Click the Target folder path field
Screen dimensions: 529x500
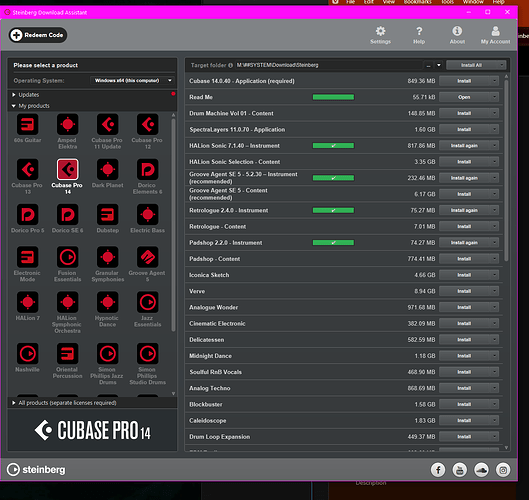tap(329, 65)
